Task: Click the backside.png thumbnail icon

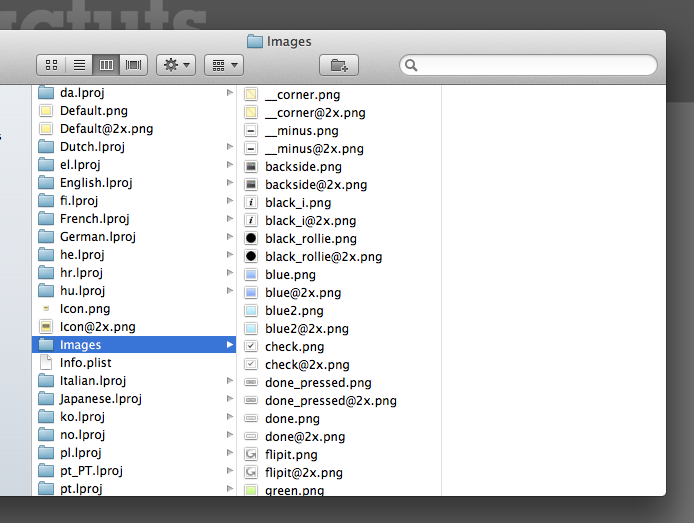Action: (x=251, y=166)
